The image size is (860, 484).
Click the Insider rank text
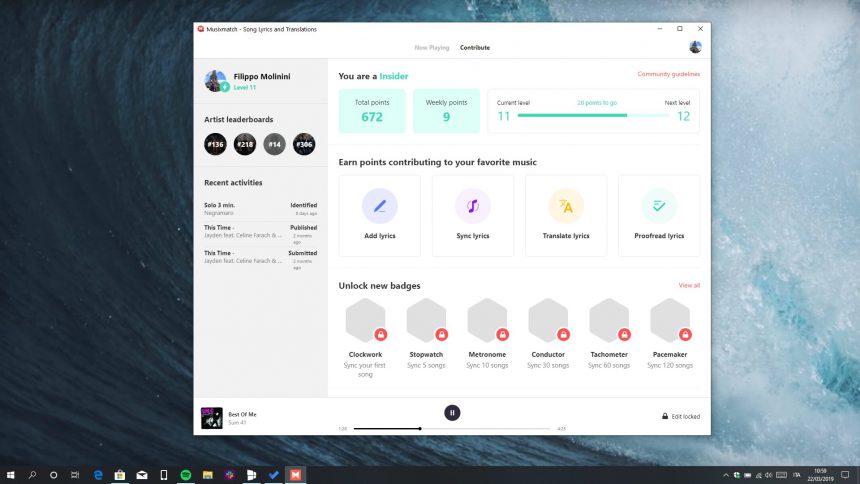pos(394,76)
